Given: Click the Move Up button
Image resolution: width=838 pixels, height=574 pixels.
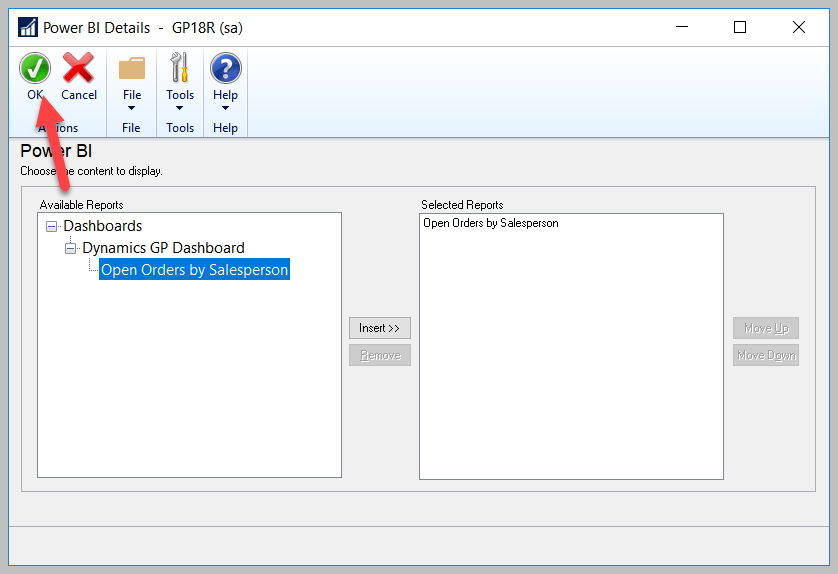Looking at the screenshot, I should tap(766, 328).
